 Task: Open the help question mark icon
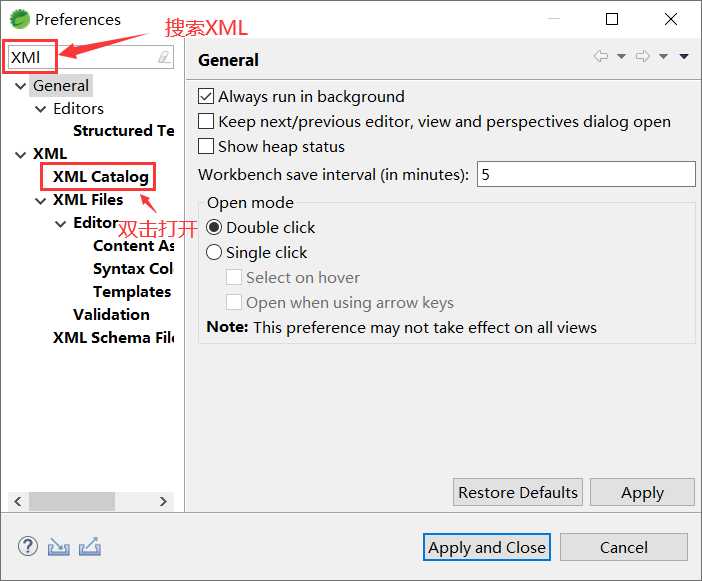pos(28,546)
